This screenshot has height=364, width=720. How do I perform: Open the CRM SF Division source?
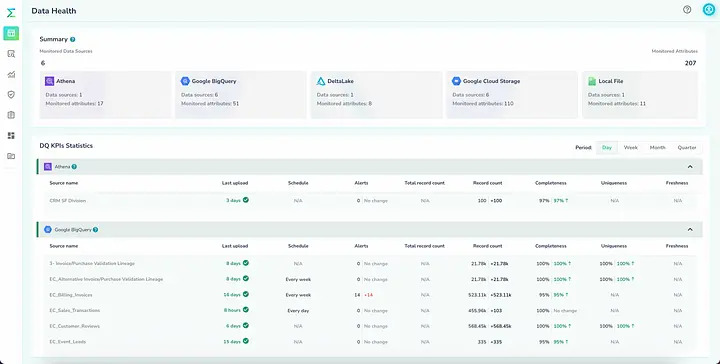click(x=68, y=201)
